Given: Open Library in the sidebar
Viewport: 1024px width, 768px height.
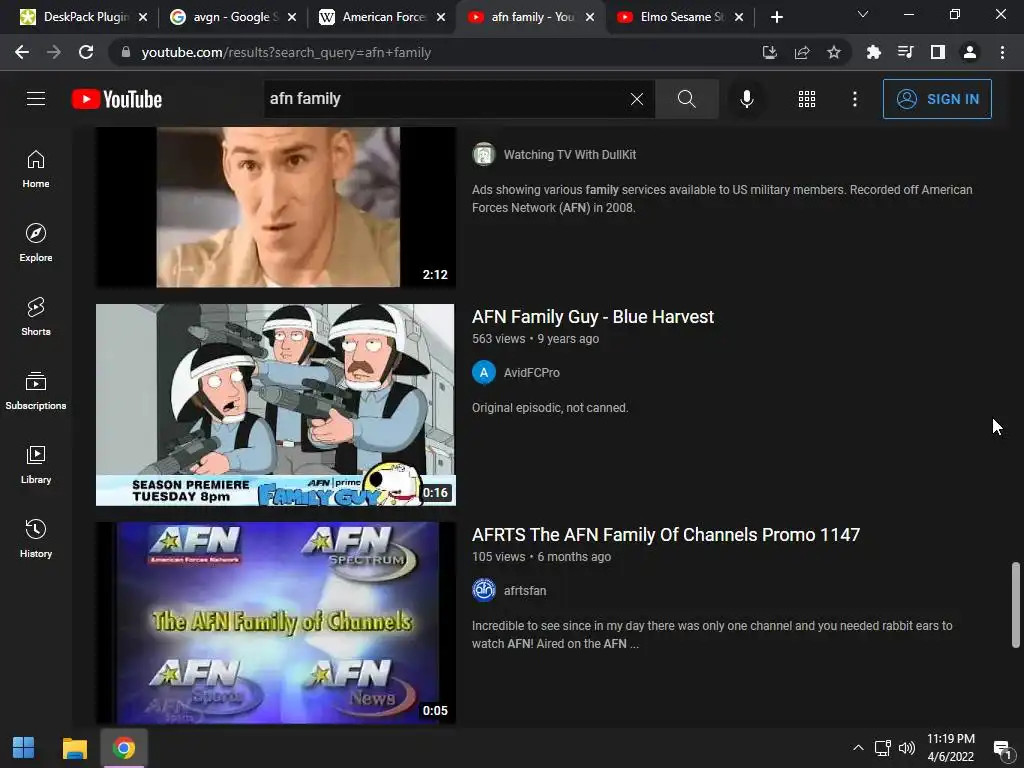Looking at the screenshot, I should pyautogui.click(x=36, y=464).
